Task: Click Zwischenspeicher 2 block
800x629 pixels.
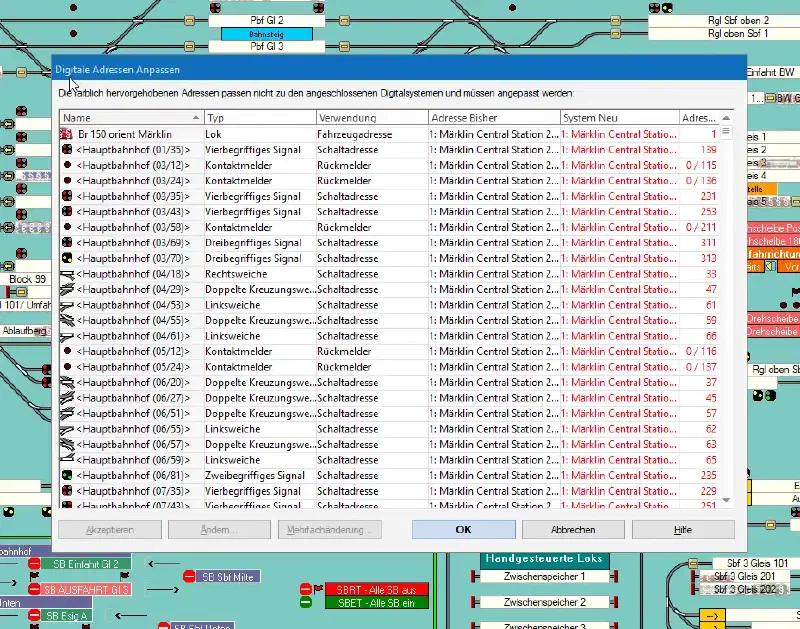Action: (x=544, y=602)
